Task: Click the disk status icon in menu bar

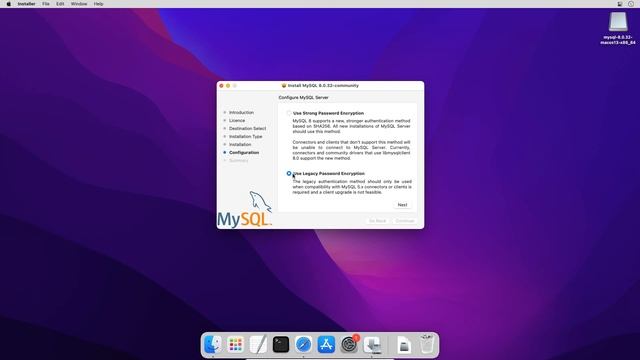Action: pos(620,4)
